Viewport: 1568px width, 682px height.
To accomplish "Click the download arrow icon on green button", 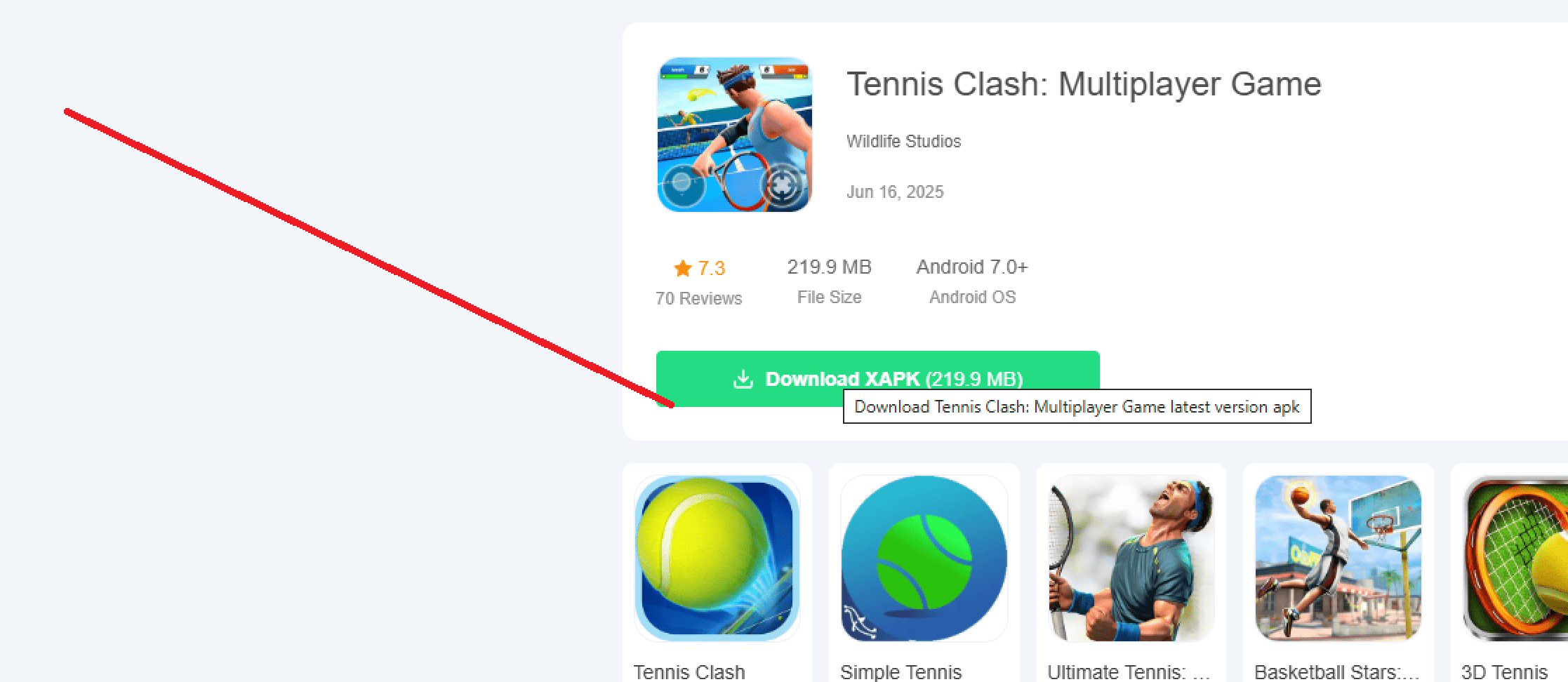I will 743,379.
